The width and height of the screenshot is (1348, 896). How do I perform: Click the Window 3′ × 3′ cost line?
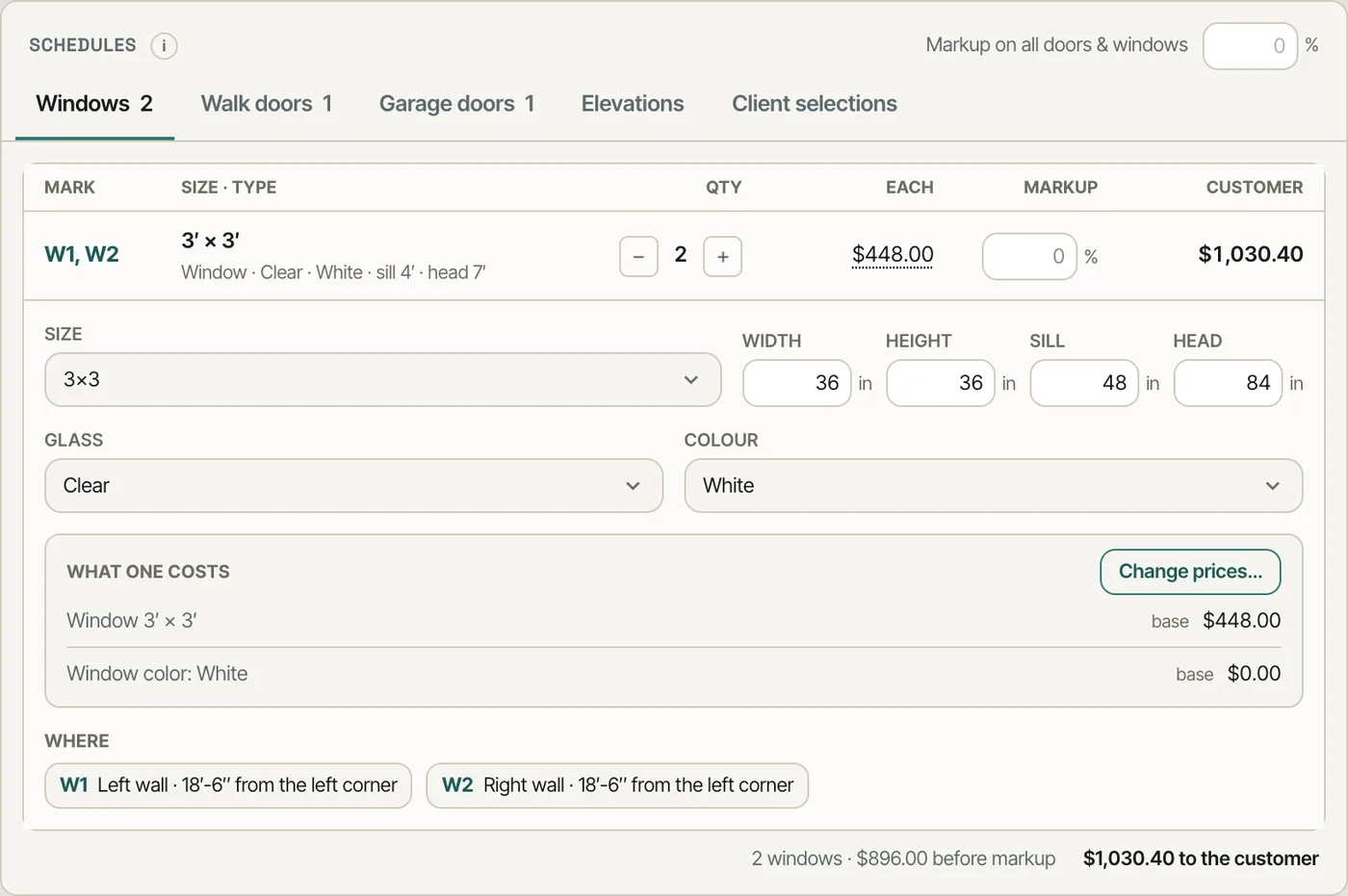click(674, 621)
